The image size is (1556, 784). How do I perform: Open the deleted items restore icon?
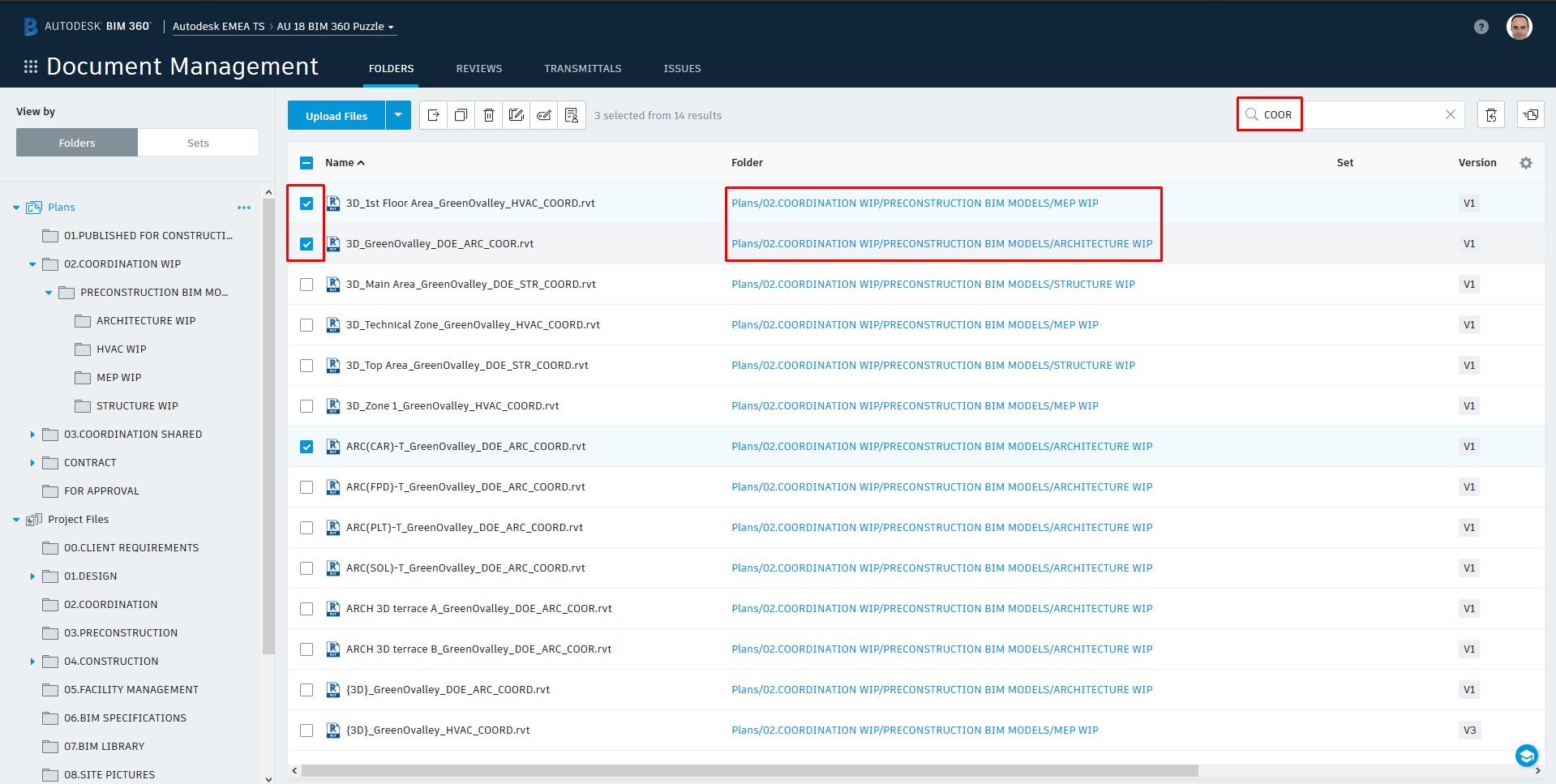[1490, 115]
